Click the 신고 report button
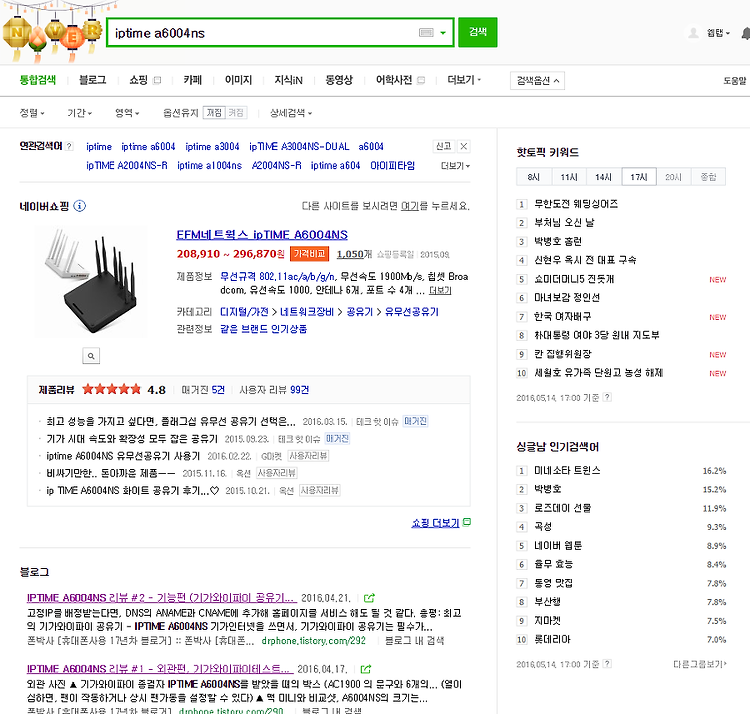Image resolution: width=750 pixels, height=714 pixels. (443, 146)
